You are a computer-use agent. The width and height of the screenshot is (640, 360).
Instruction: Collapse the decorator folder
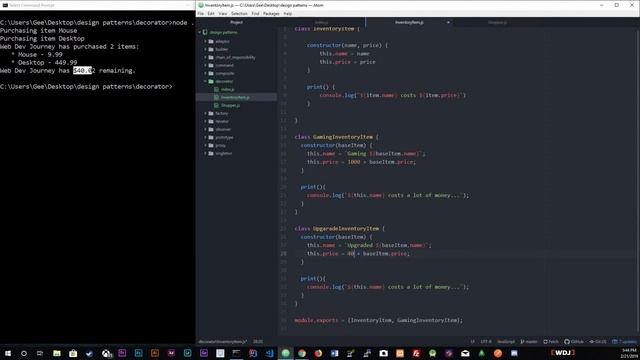pos(205,81)
